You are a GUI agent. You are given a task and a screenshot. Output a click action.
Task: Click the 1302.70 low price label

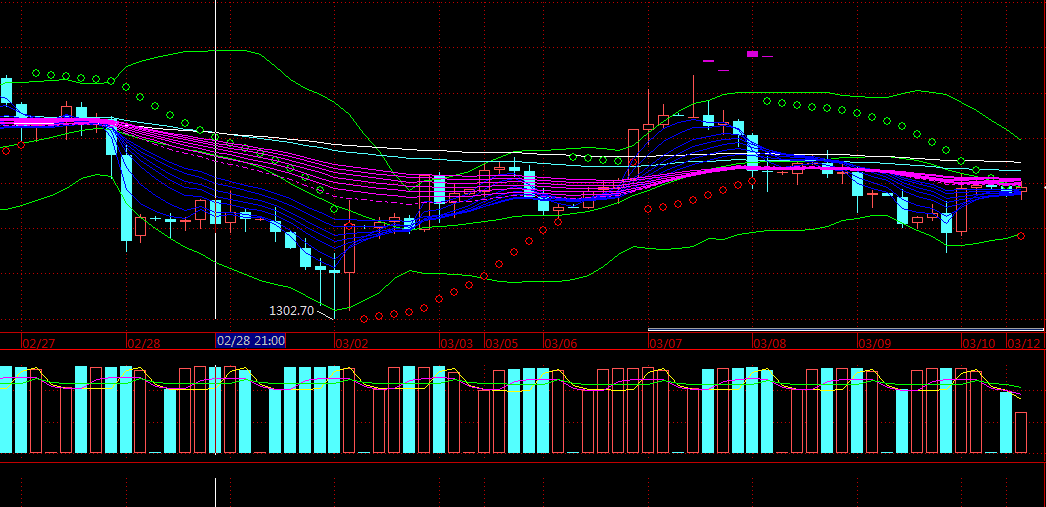point(292,310)
